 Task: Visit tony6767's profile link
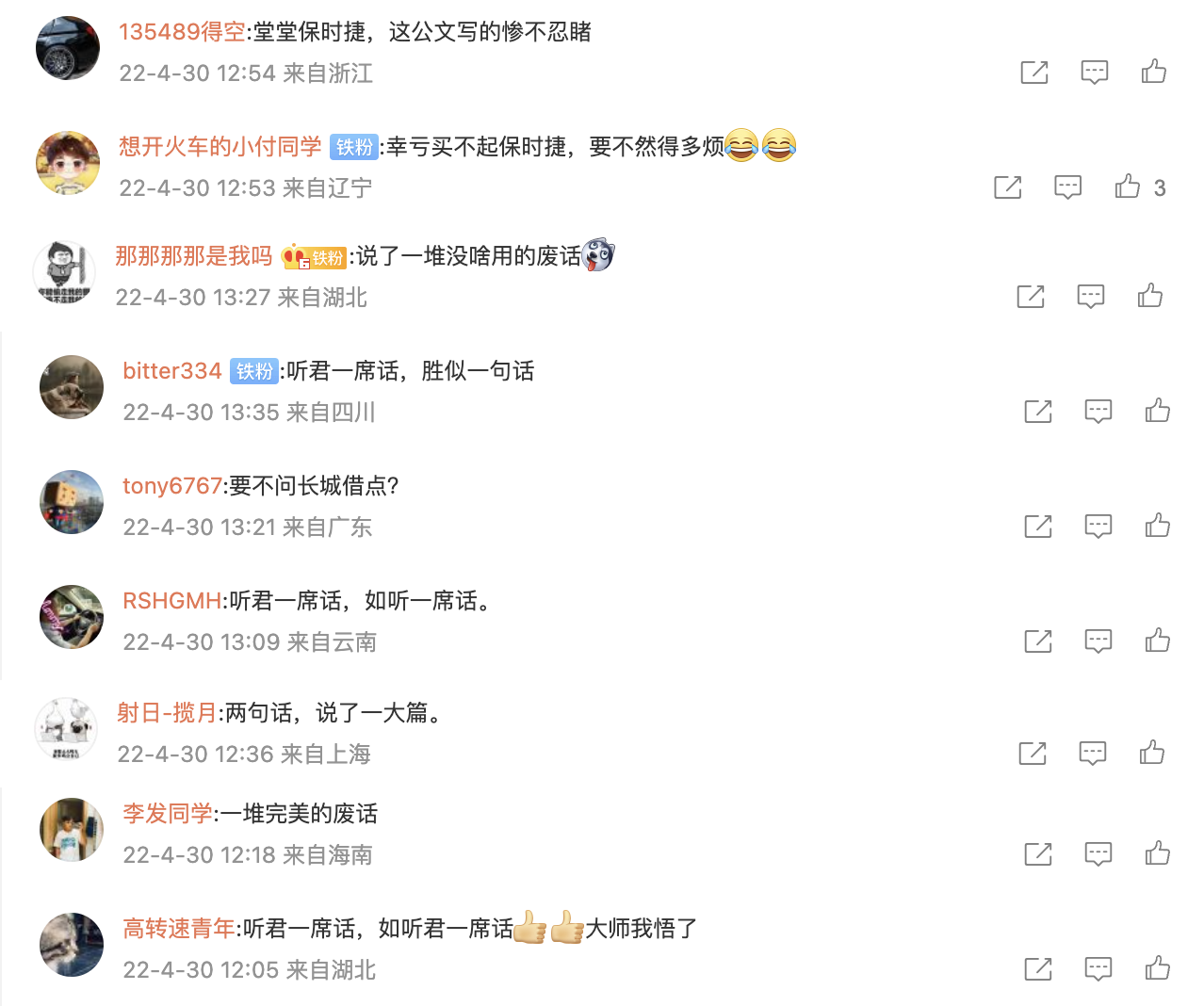(172, 486)
